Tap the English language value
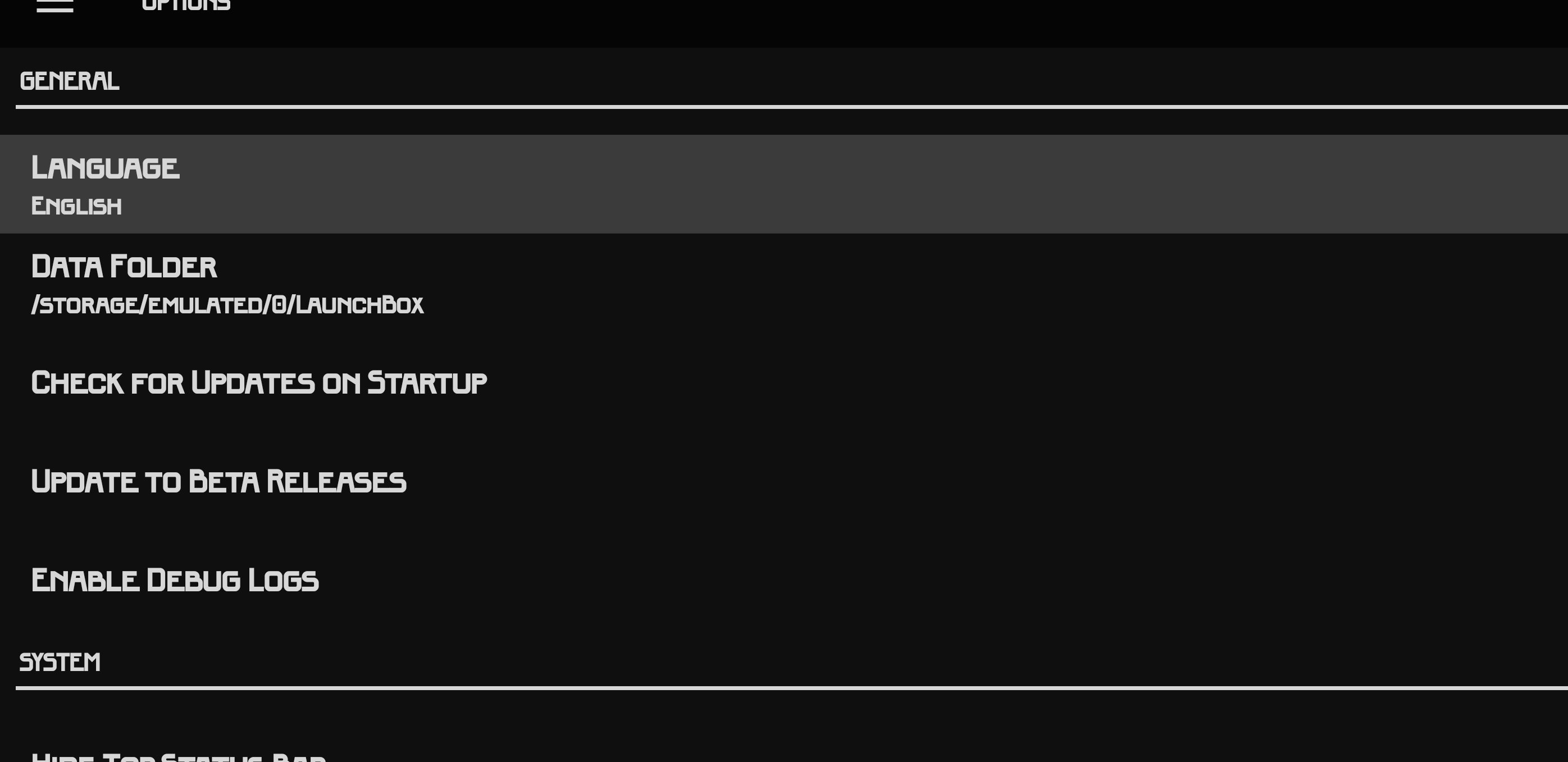The image size is (1568, 762). pyautogui.click(x=76, y=206)
